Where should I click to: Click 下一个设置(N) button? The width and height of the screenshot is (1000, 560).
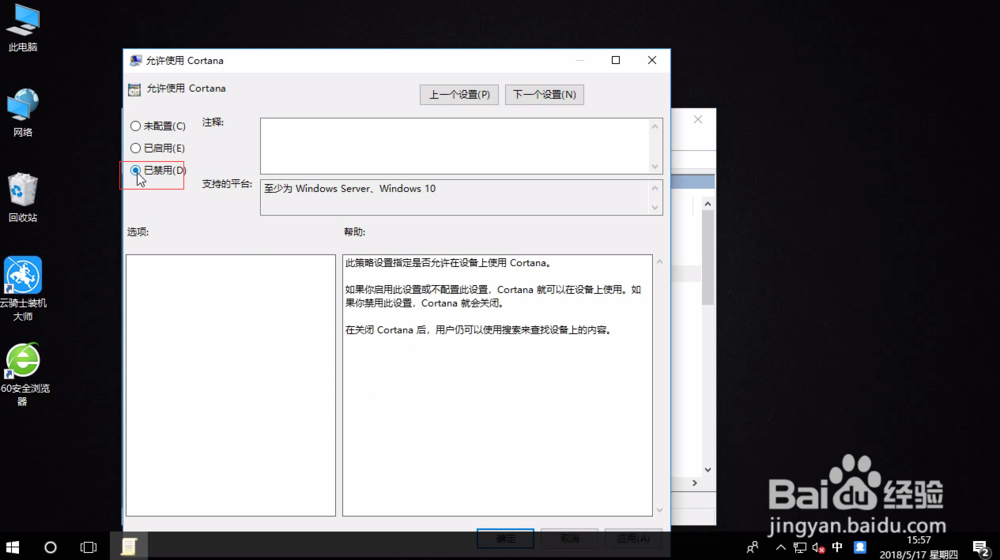pyautogui.click(x=545, y=94)
